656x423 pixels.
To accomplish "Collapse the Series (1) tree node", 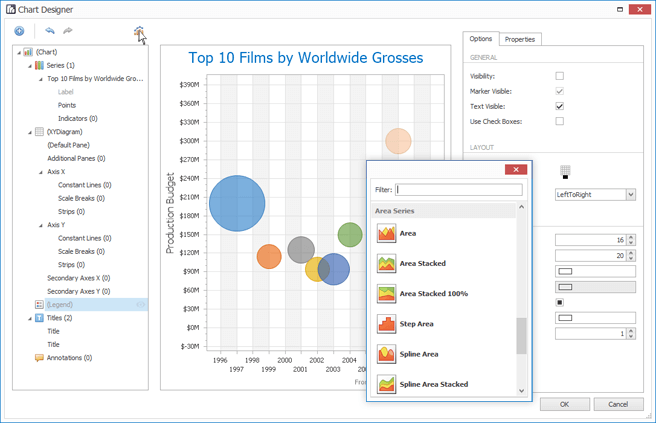I will (30, 65).
